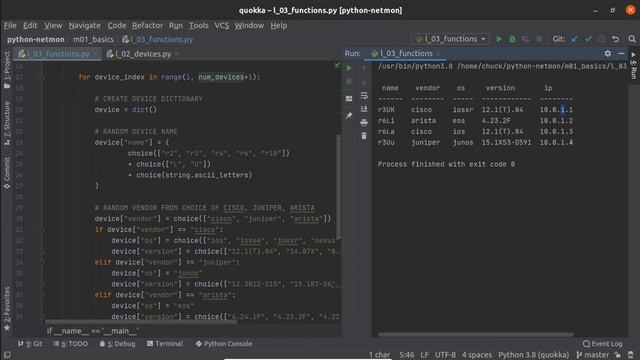Stop process in Run panel sidebar
The image size is (640, 360).
pyautogui.click(x=349, y=82)
